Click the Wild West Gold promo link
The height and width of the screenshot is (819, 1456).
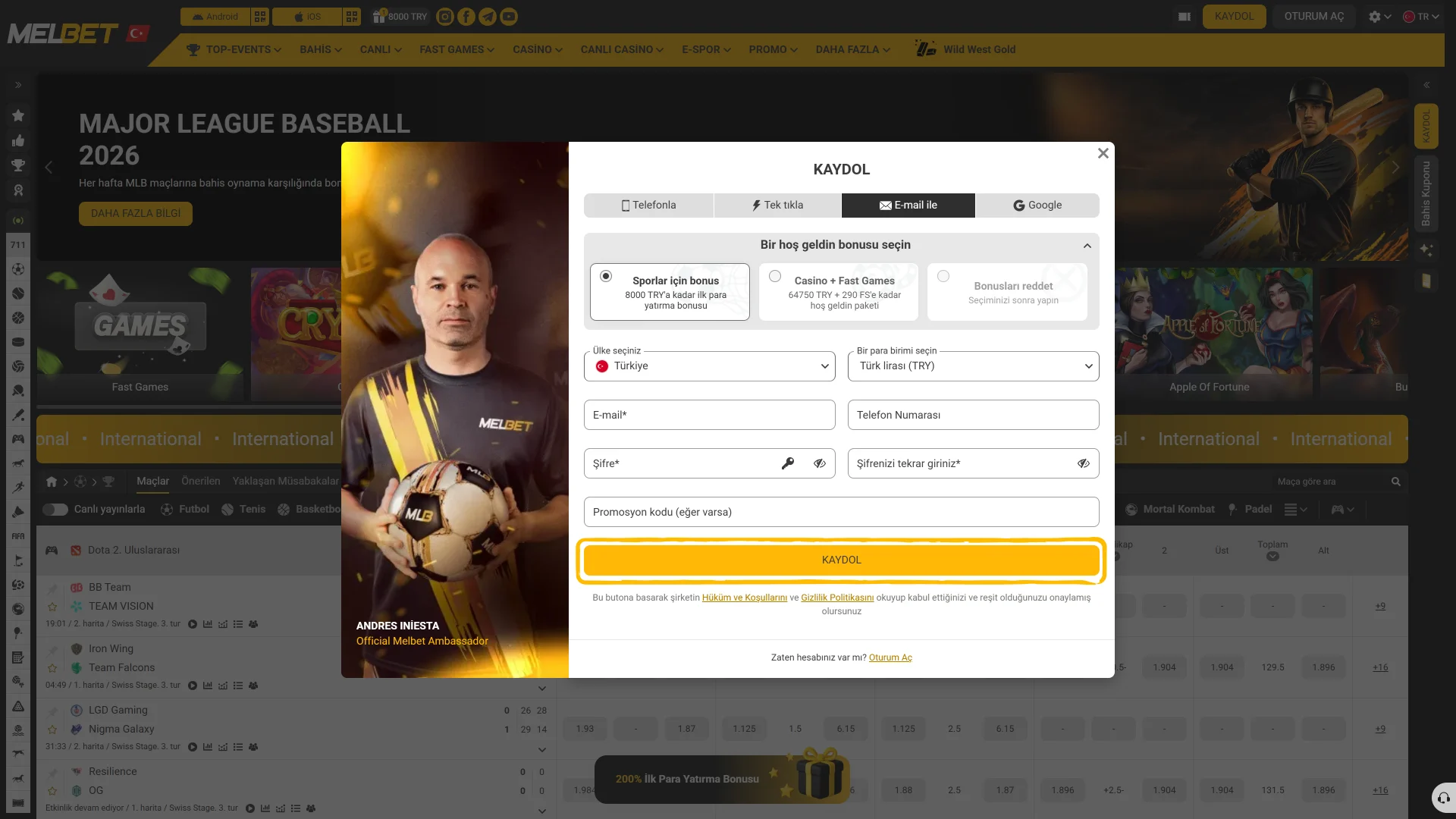tap(965, 50)
